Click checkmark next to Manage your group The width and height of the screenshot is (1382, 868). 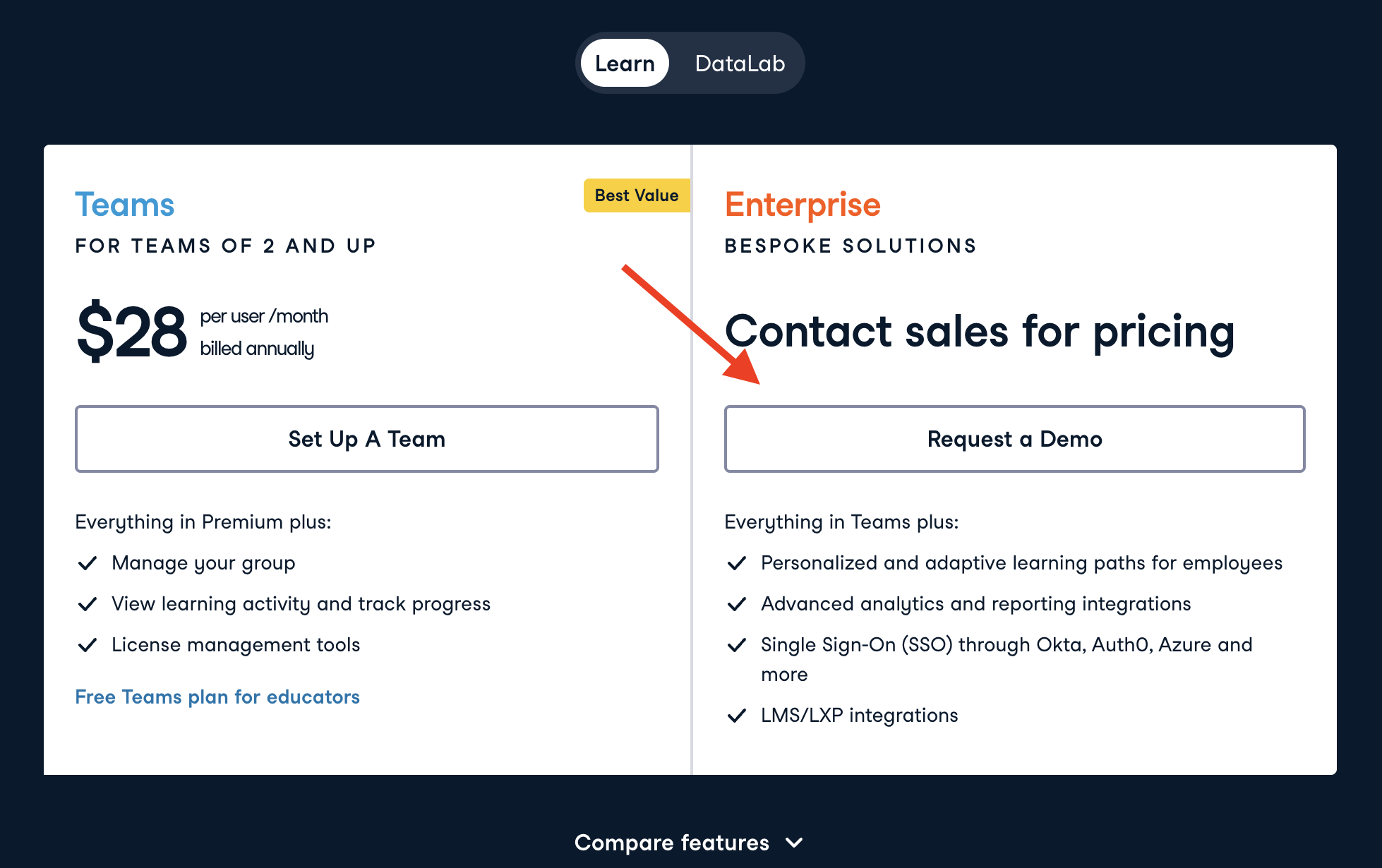(88, 563)
